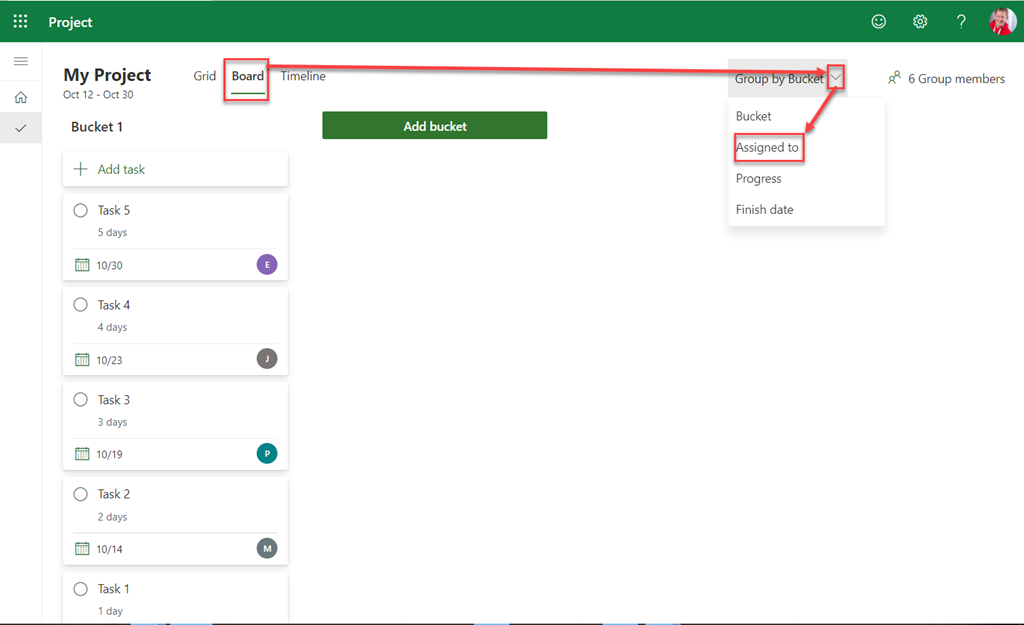This screenshot has height=625, width=1024.
Task: Click Add task in Bucket 1
Action: coord(121,170)
